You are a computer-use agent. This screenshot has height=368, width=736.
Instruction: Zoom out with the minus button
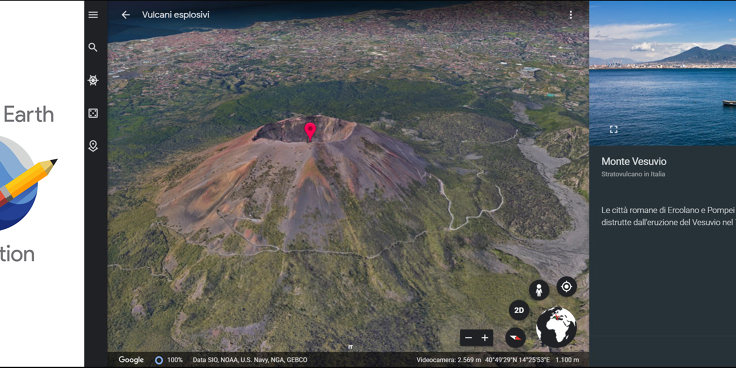468,337
